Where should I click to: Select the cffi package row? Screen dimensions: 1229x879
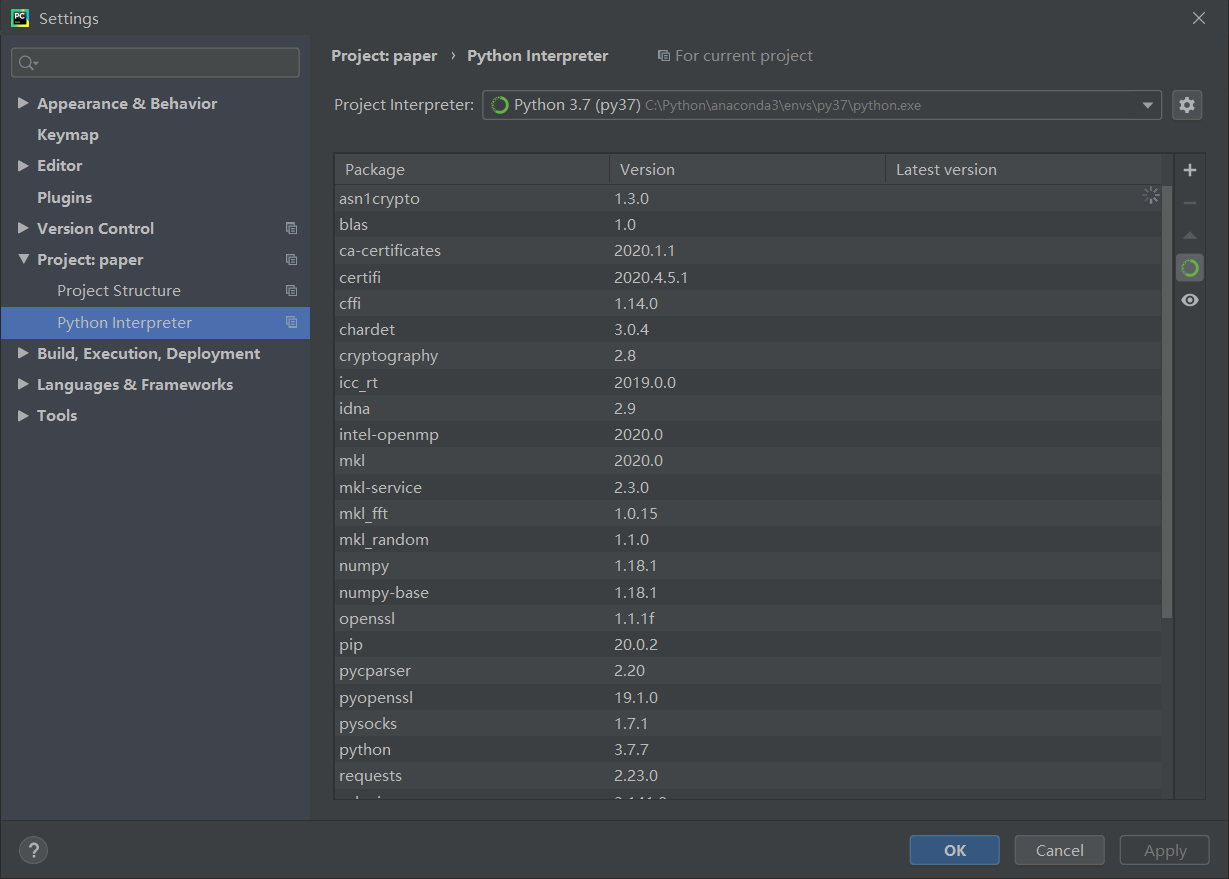pos(748,303)
